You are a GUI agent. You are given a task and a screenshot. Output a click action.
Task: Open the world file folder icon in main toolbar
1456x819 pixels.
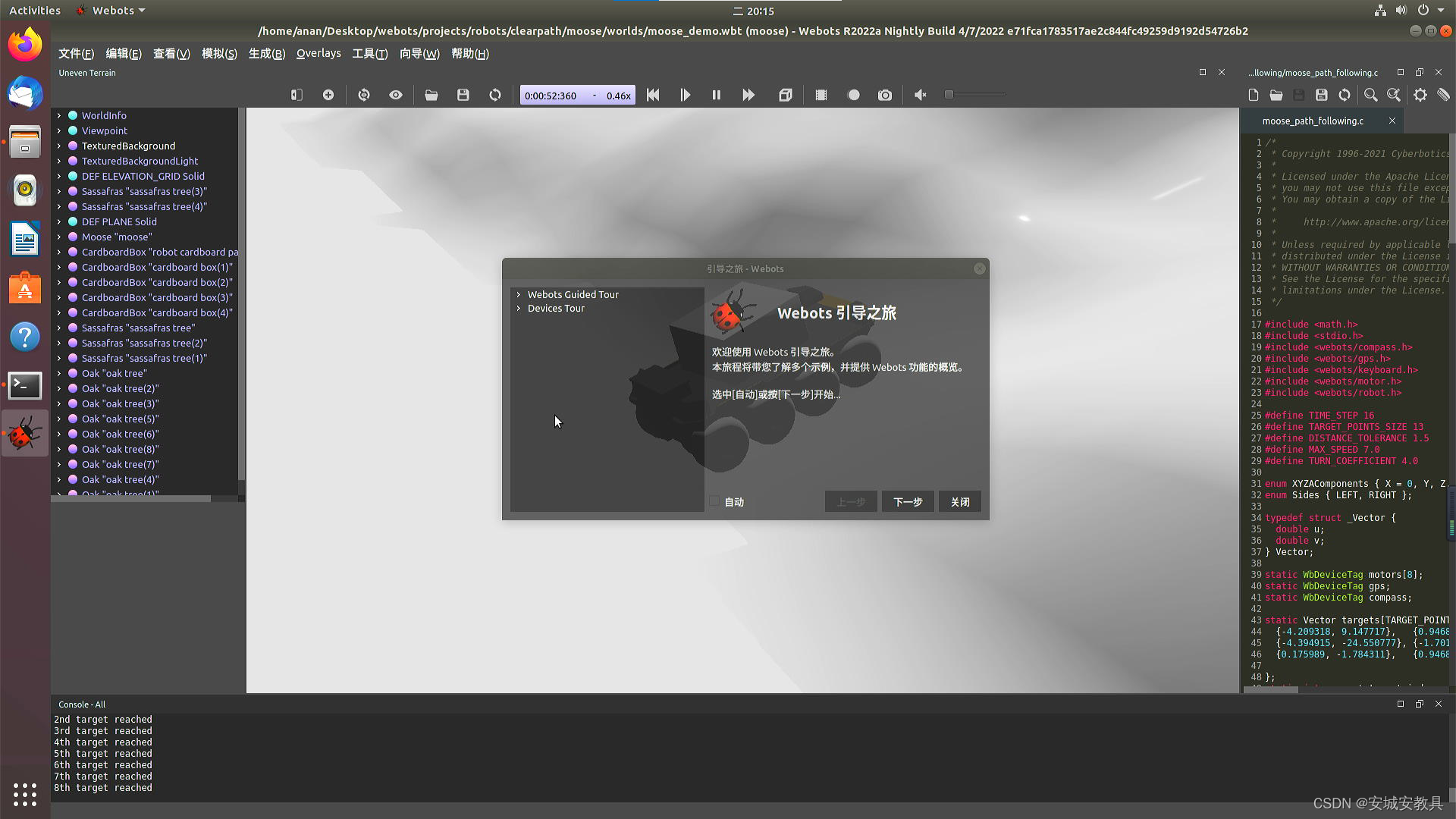(x=431, y=95)
